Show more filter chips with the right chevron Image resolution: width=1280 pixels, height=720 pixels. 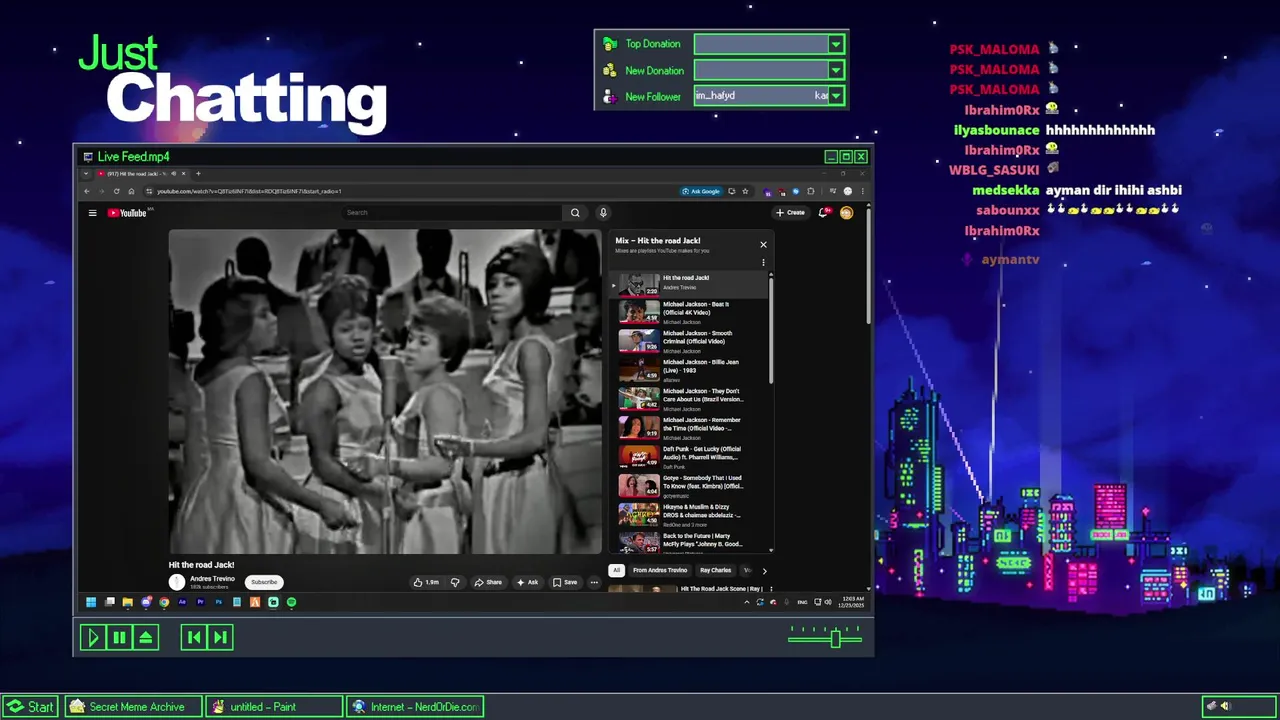(764, 571)
